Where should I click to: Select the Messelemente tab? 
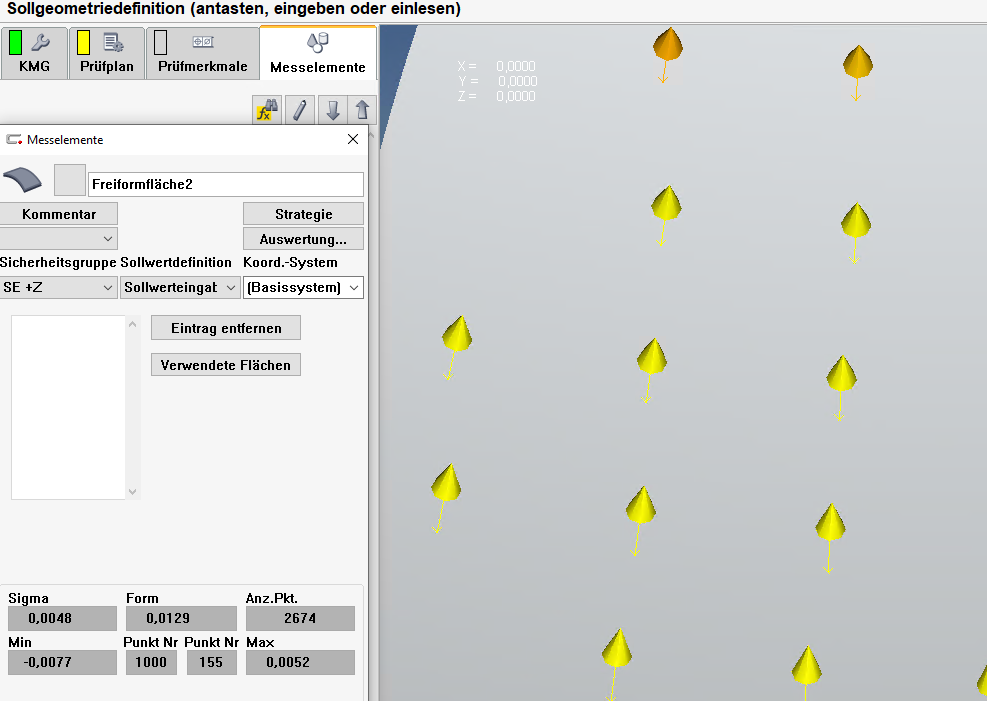tap(318, 53)
